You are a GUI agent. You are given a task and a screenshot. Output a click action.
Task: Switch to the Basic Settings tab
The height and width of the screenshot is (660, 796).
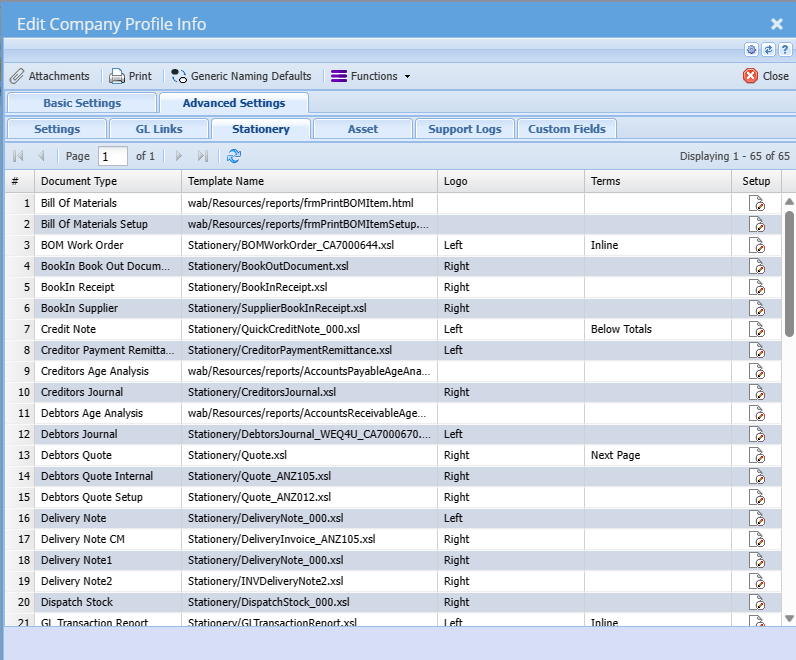coord(82,103)
